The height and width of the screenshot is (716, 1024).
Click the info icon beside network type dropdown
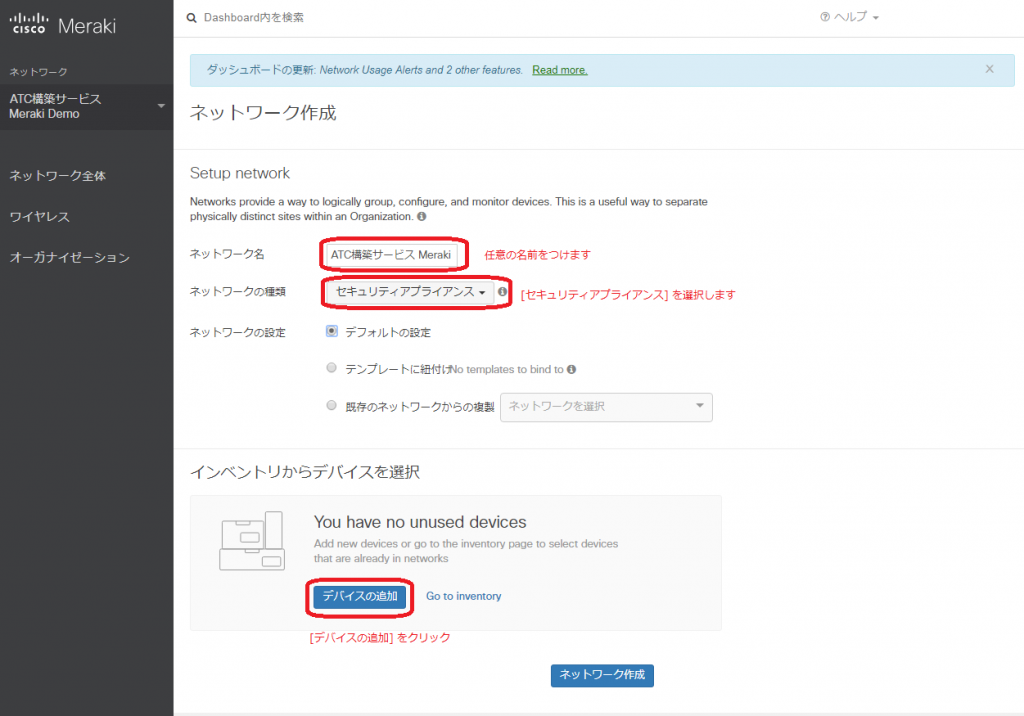502,291
